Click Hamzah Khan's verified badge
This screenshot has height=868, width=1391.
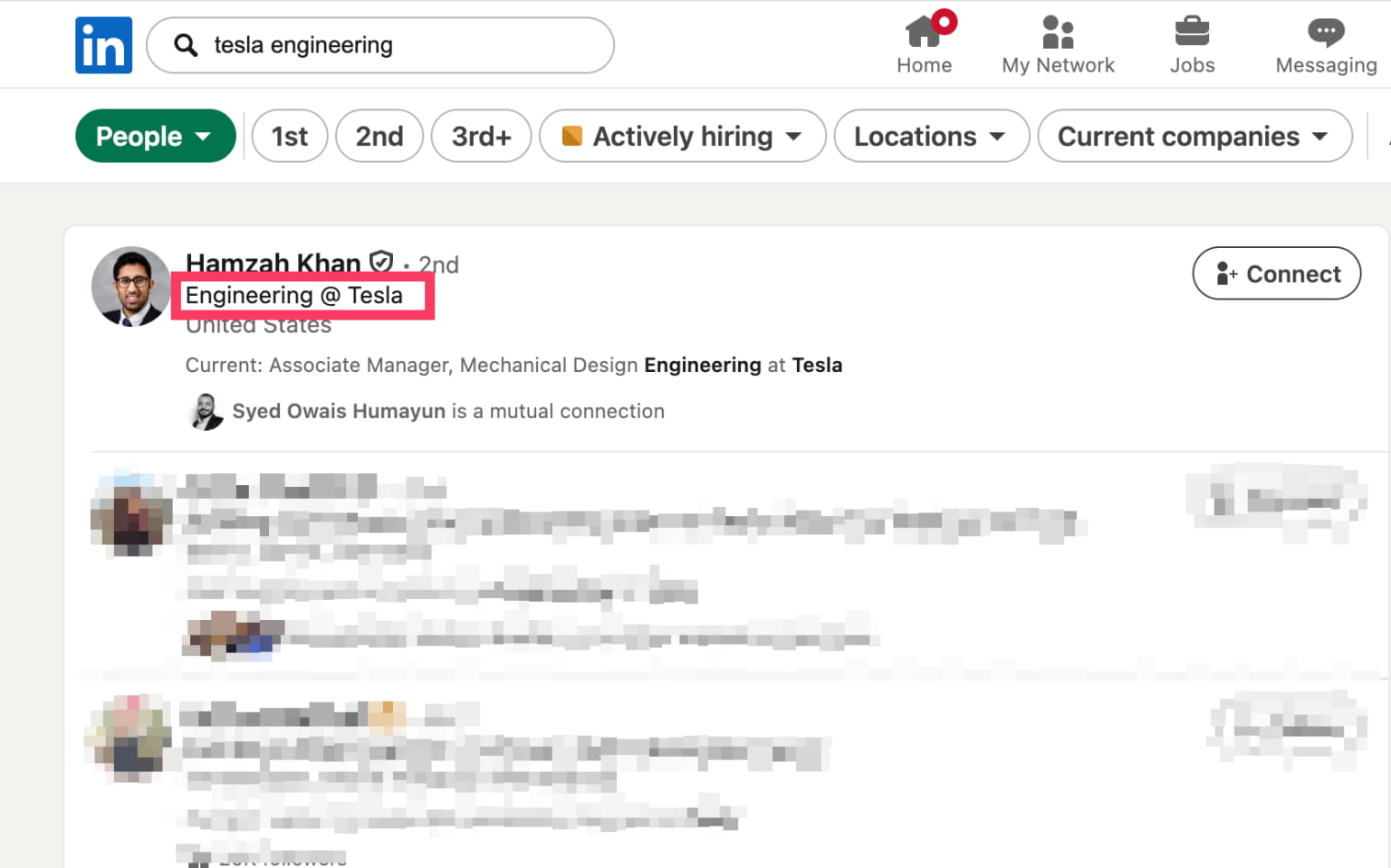(x=380, y=262)
